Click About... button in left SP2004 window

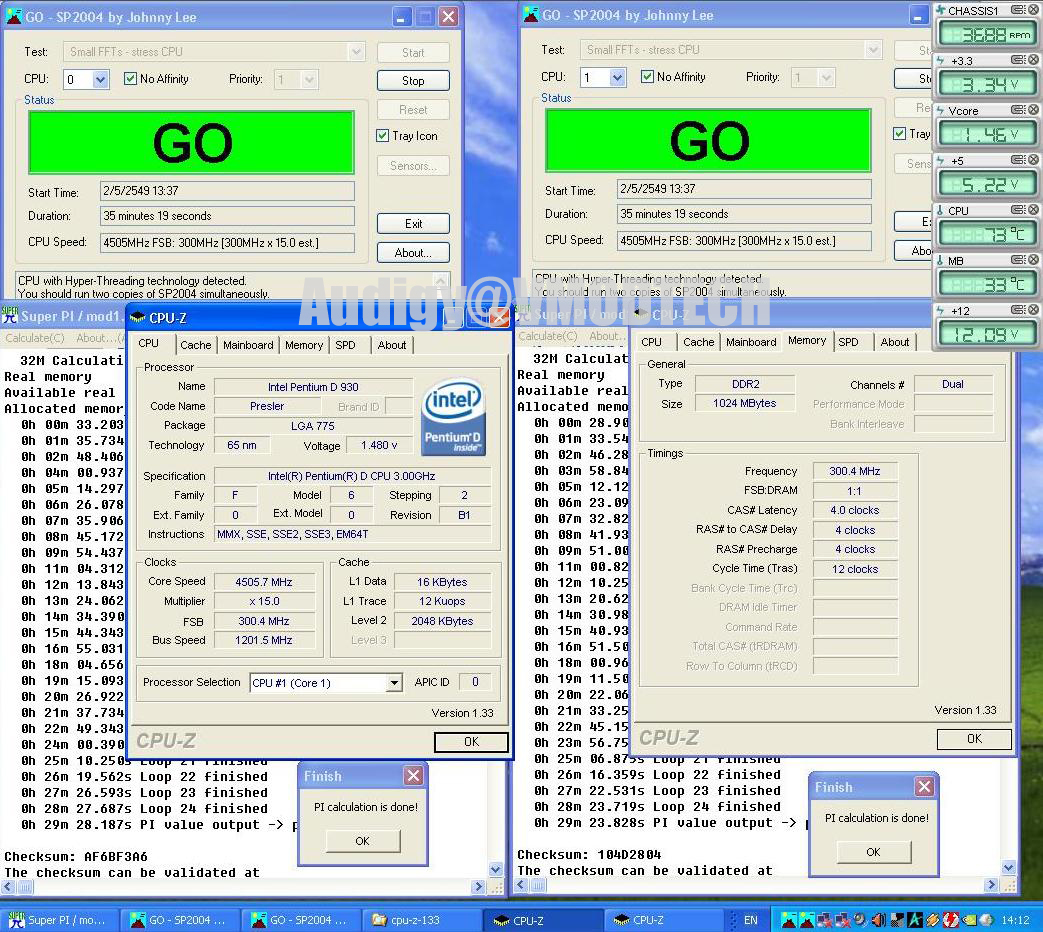coord(413,253)
